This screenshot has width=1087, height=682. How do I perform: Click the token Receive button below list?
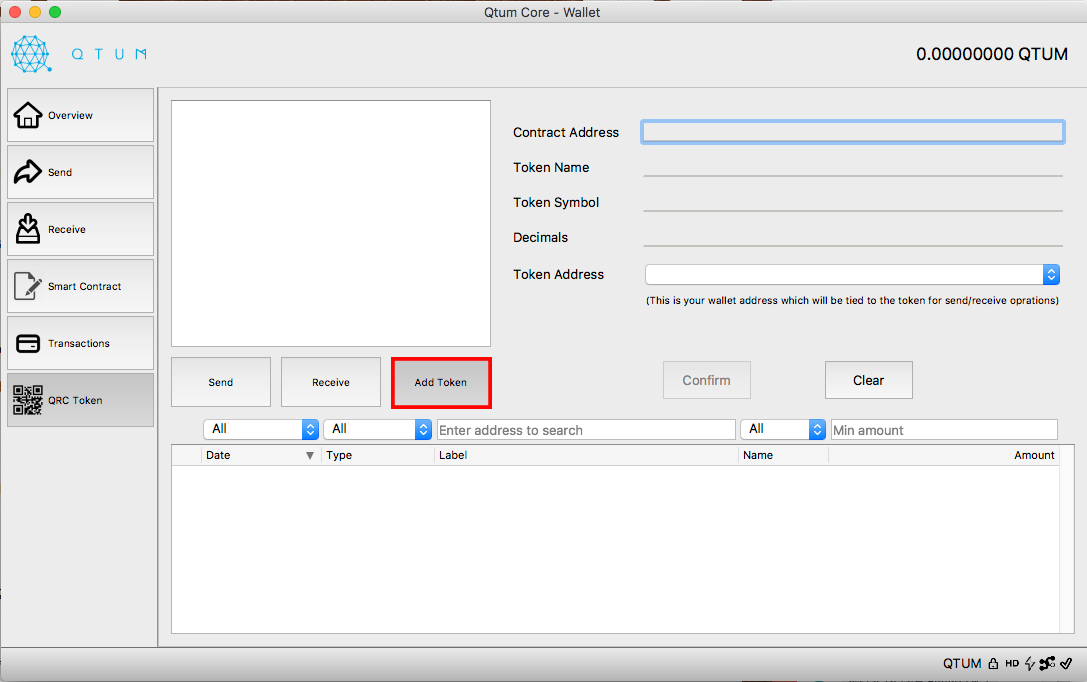[331, 382]
